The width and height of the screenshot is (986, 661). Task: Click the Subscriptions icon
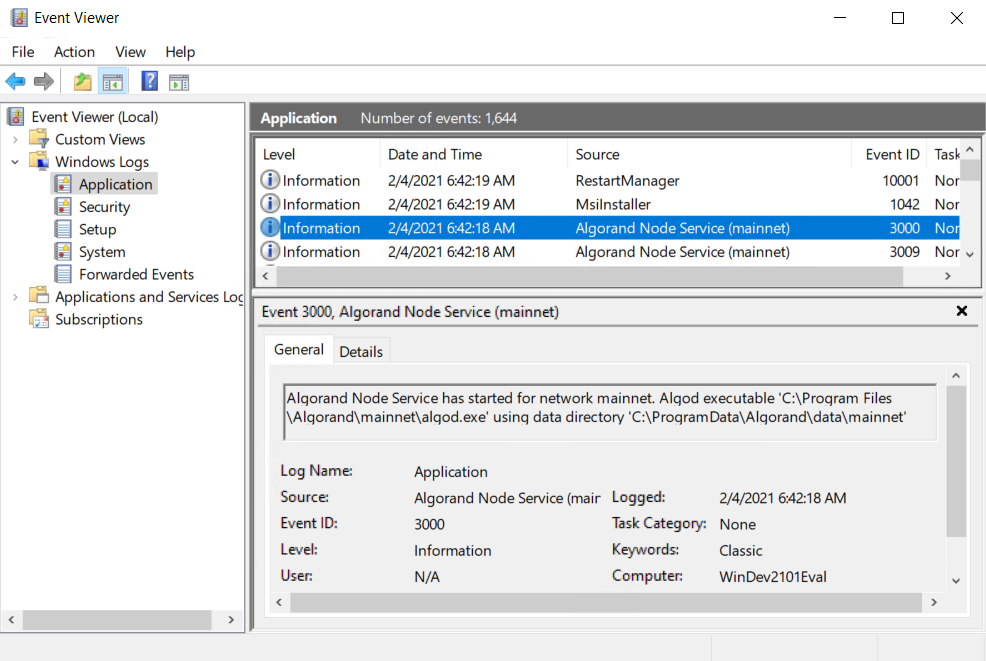point(39,319)
